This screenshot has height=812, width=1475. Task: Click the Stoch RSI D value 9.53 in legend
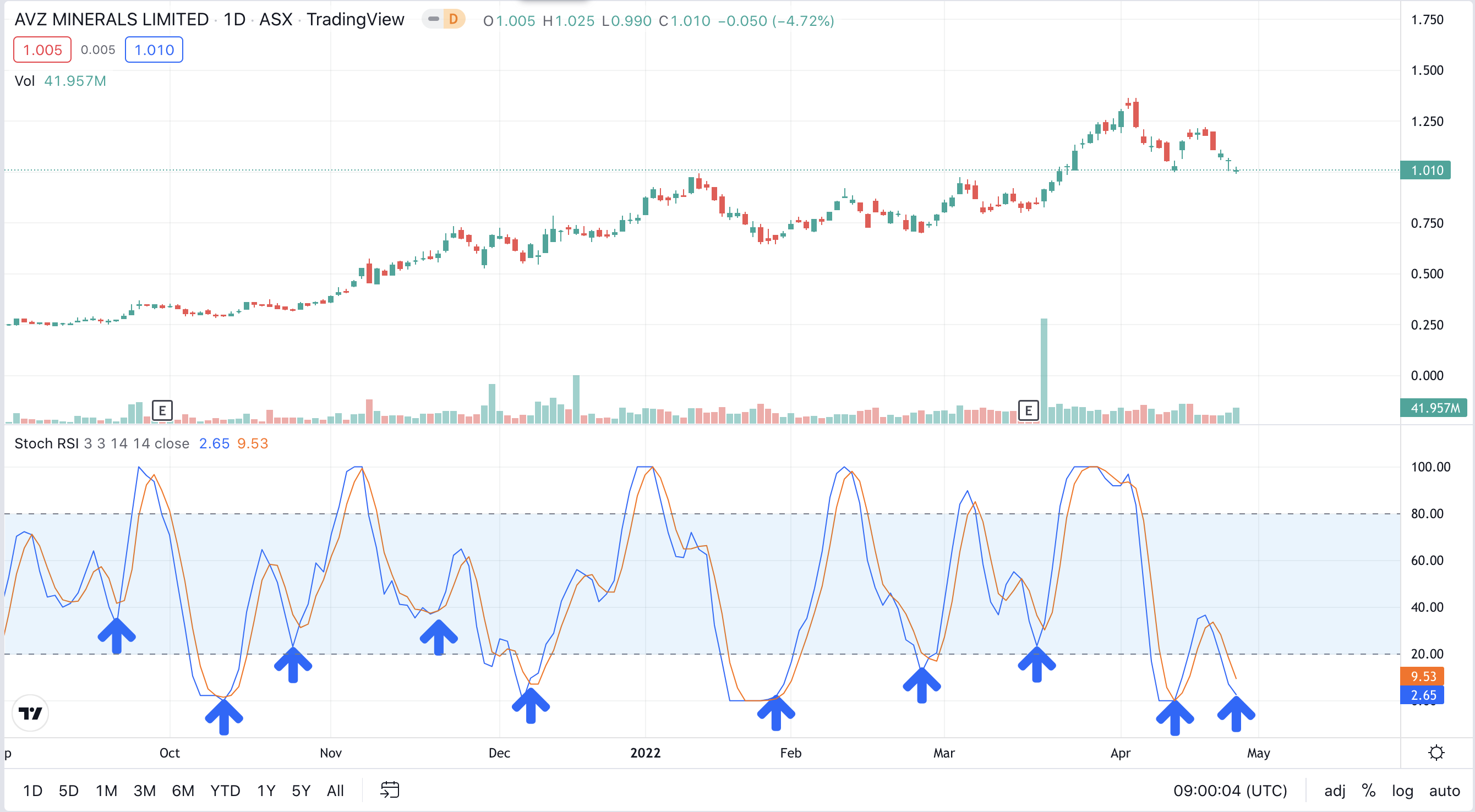pos(253,443)
